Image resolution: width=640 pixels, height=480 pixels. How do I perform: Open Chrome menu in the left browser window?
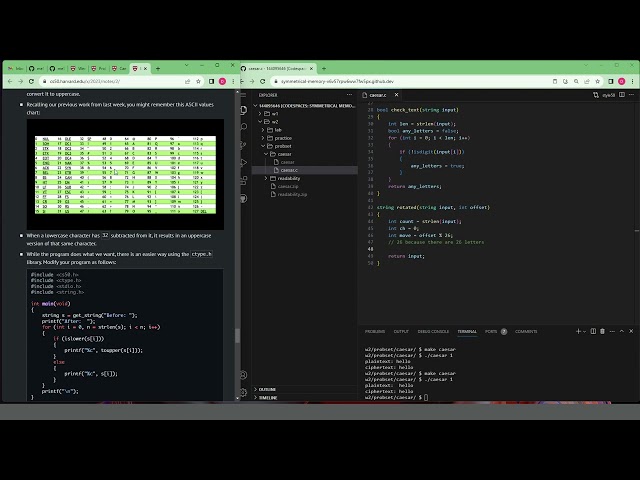click(233, 81)
